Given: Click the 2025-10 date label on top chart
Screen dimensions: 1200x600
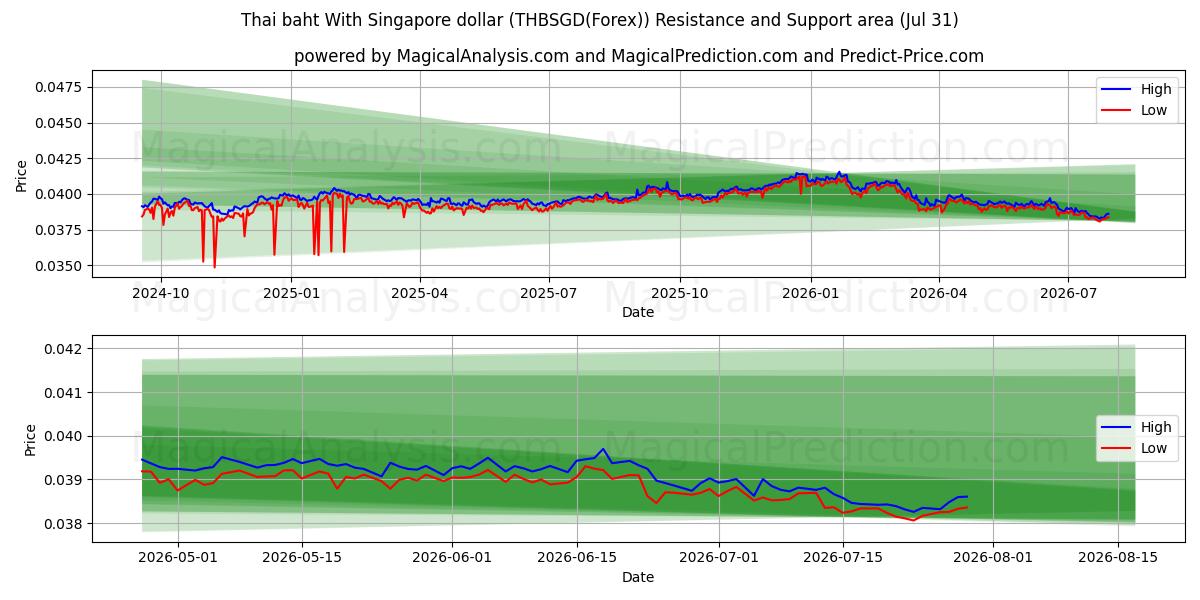Looking at the screenshot, I should [680, 295].
